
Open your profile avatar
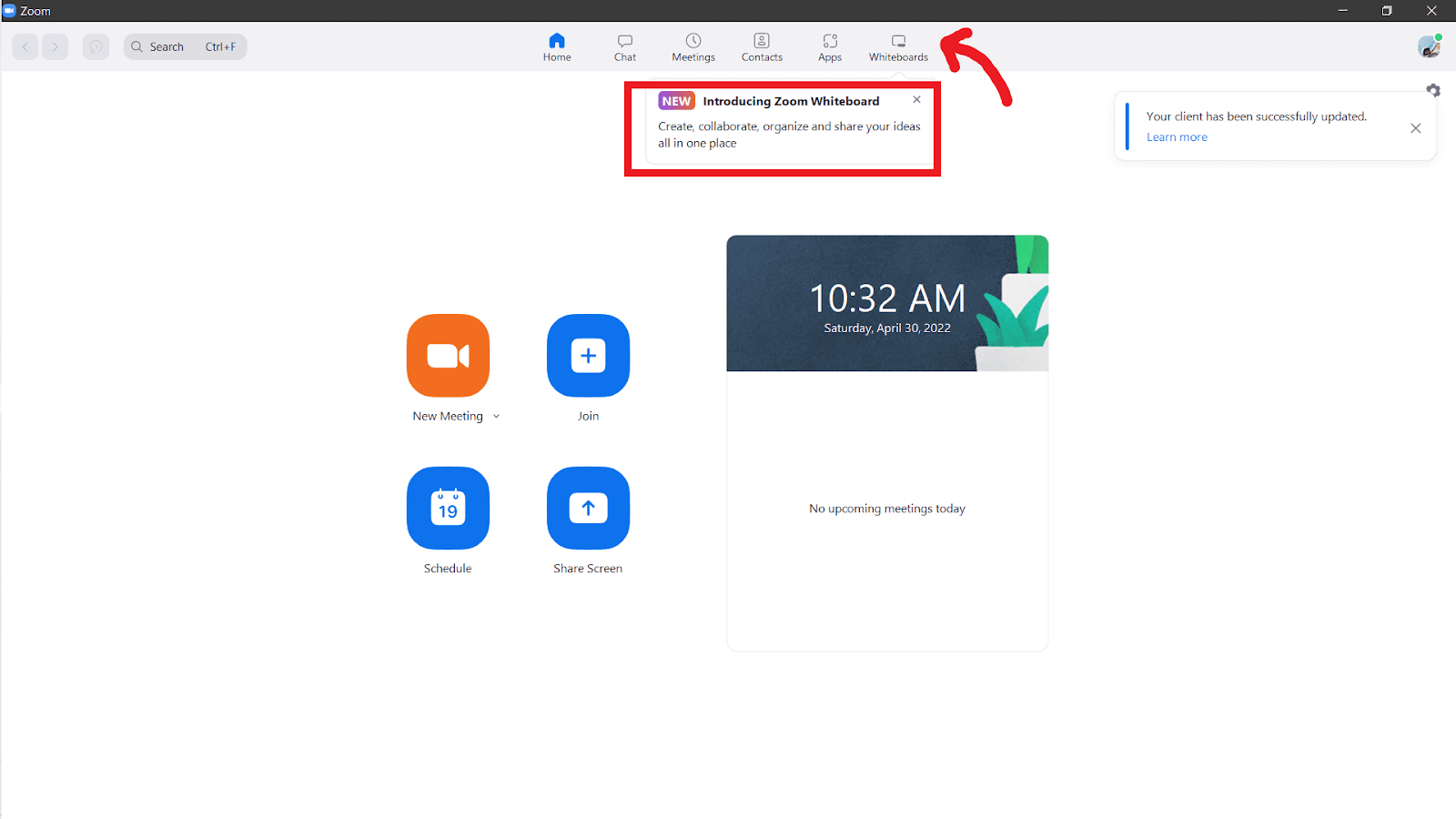(x=1429, y=46)
